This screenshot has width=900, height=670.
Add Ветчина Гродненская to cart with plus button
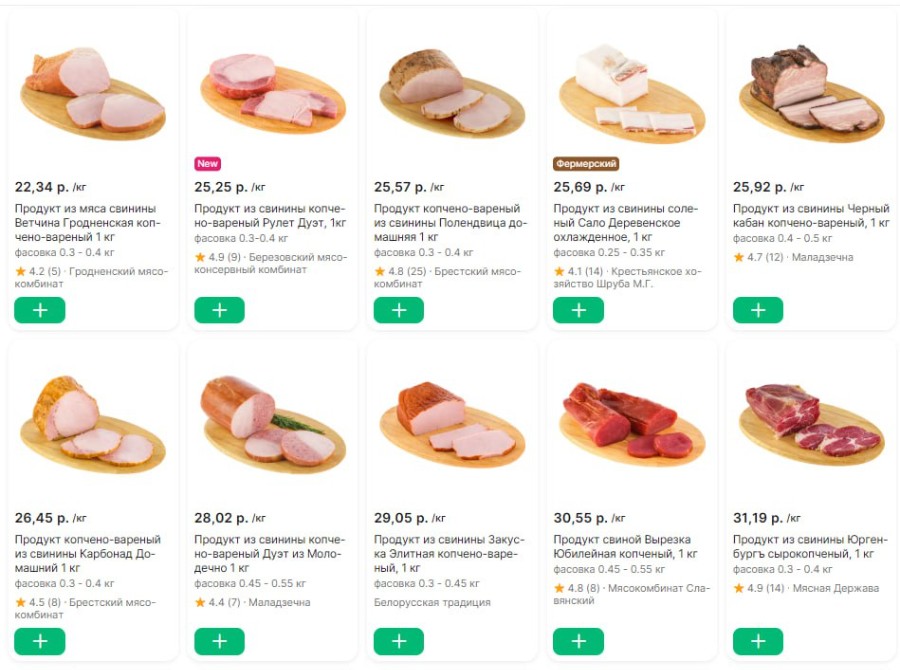coord(40,310)
